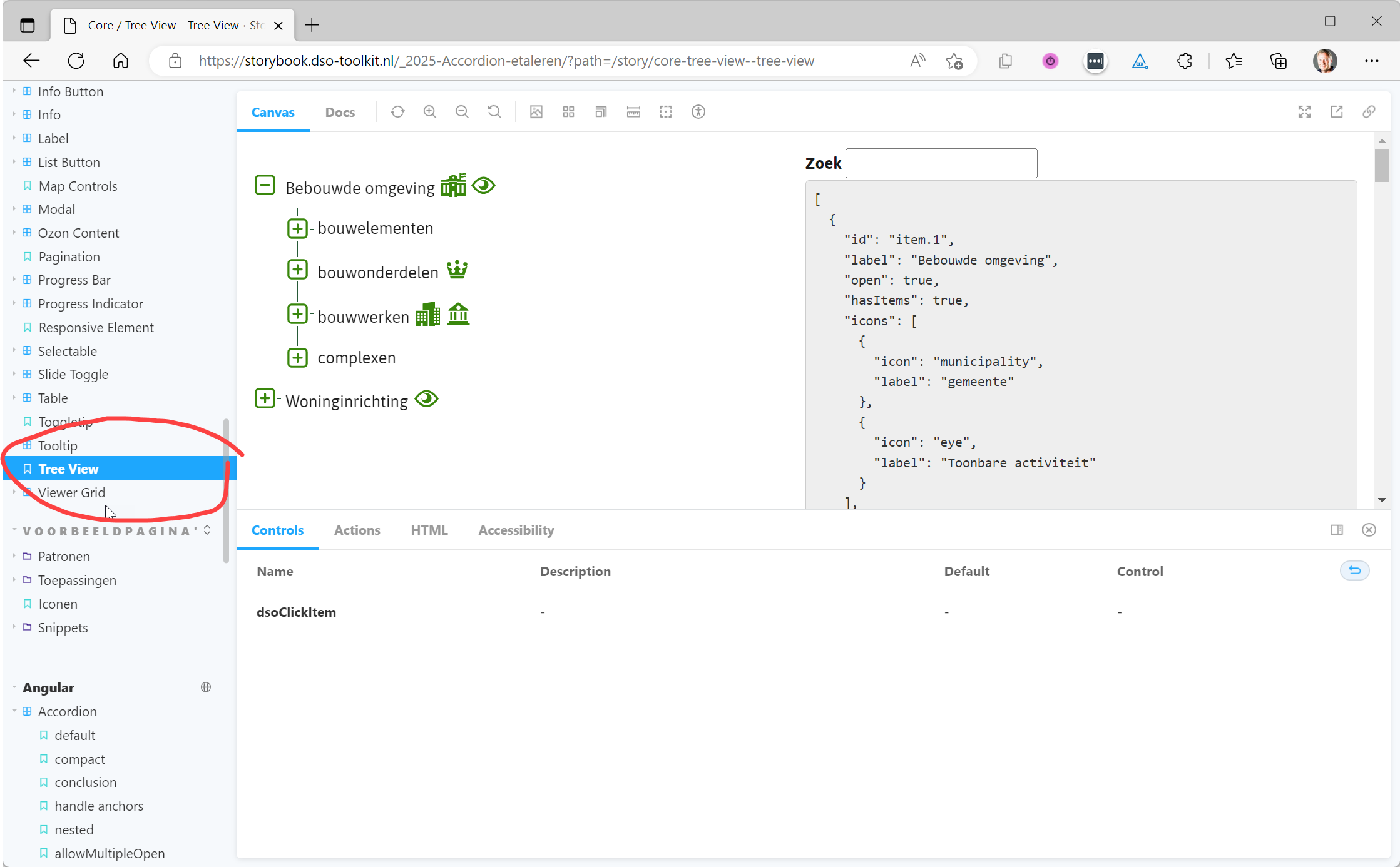The image size is (1400, 867).
Task: Open the accessibility vision simulator
Action: tap(698, 111)
